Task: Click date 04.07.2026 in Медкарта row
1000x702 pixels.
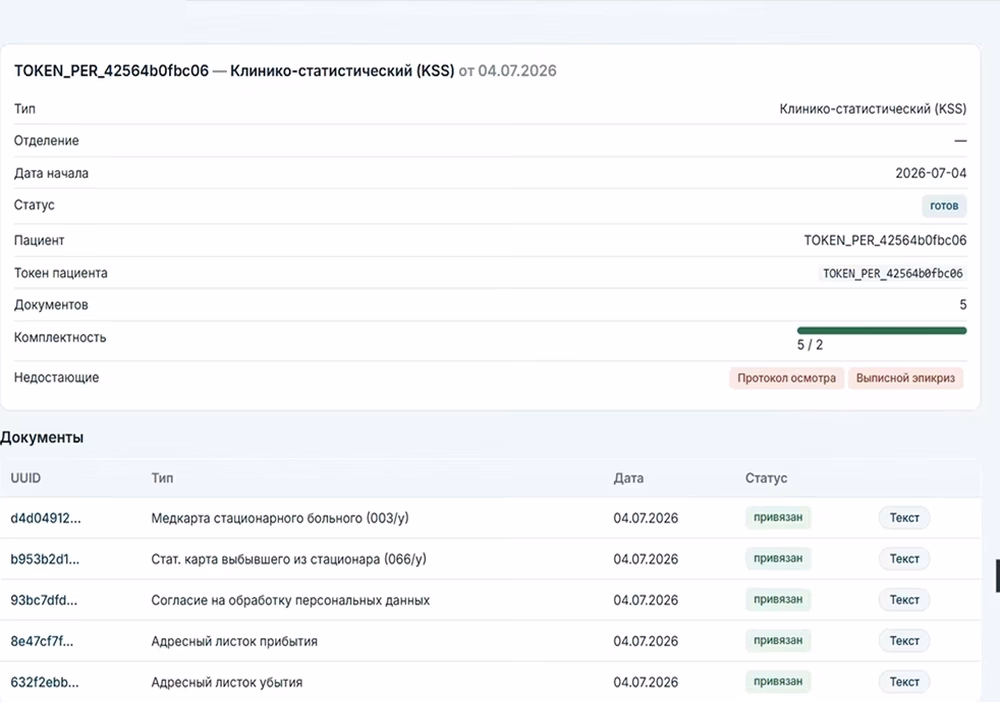Action: coord(645,518)
